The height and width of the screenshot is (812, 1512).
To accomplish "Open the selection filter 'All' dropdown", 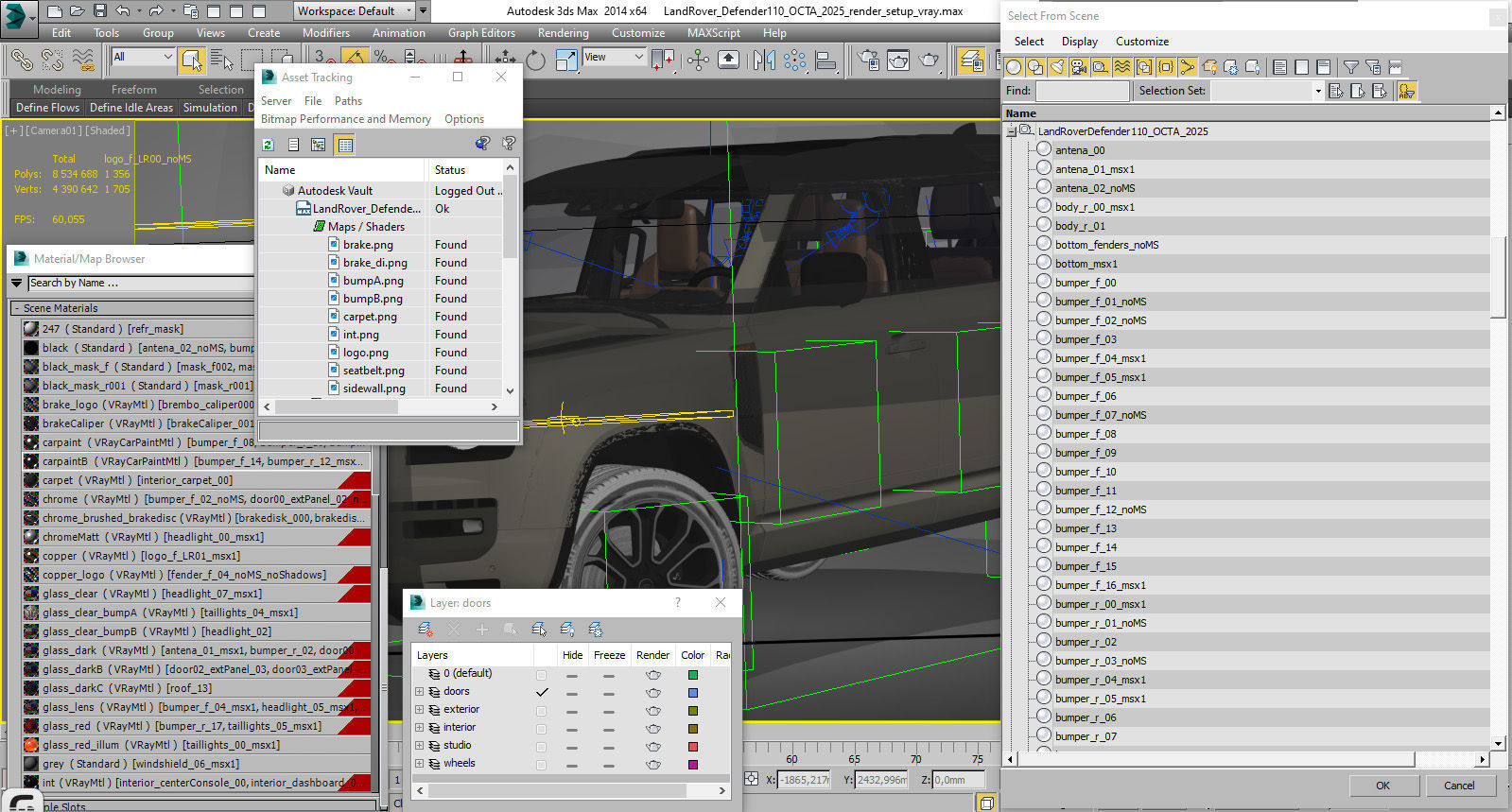I will click(143, 57).
